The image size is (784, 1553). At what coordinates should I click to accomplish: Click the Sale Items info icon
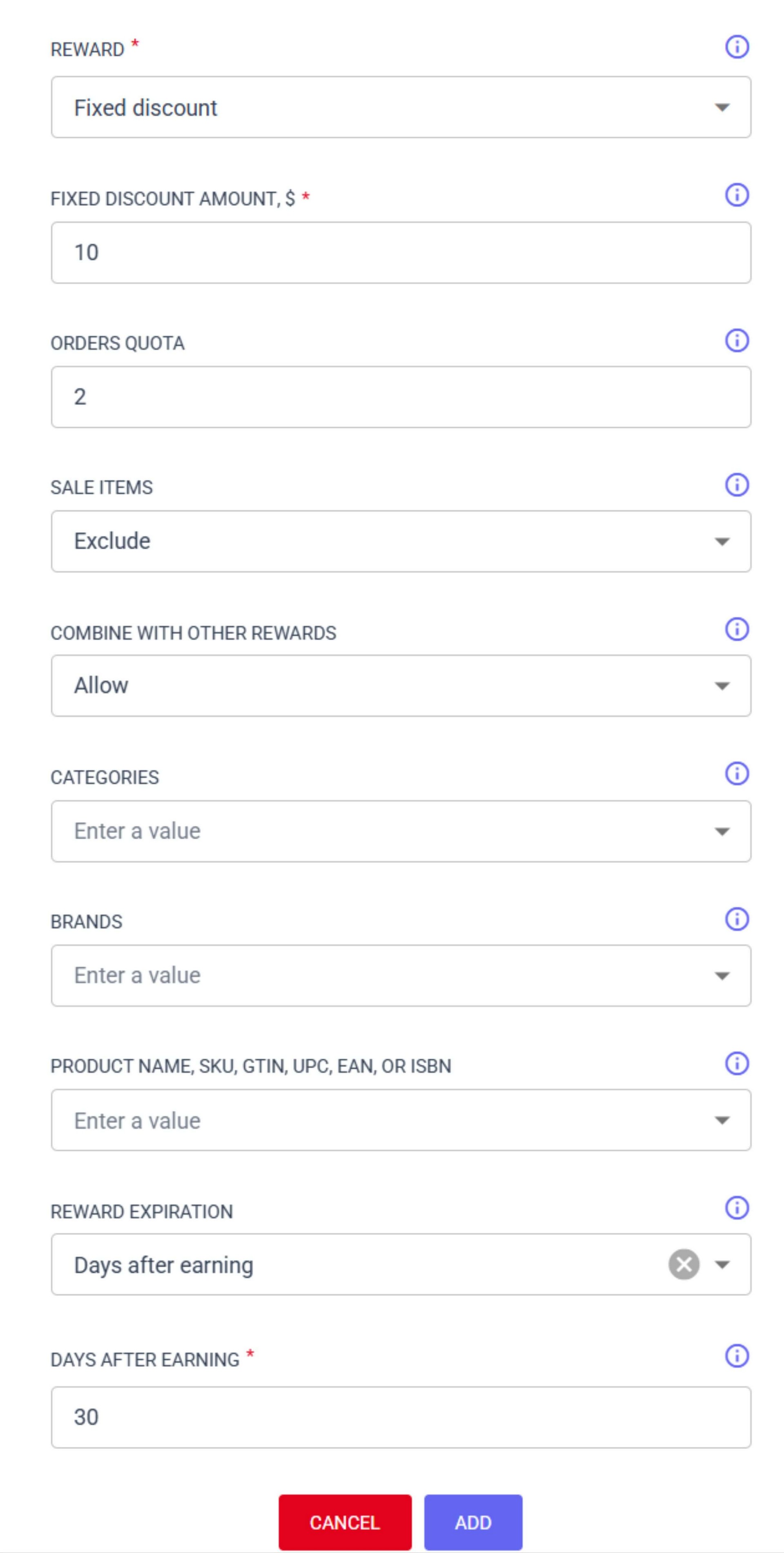click(x=736, y=485)
